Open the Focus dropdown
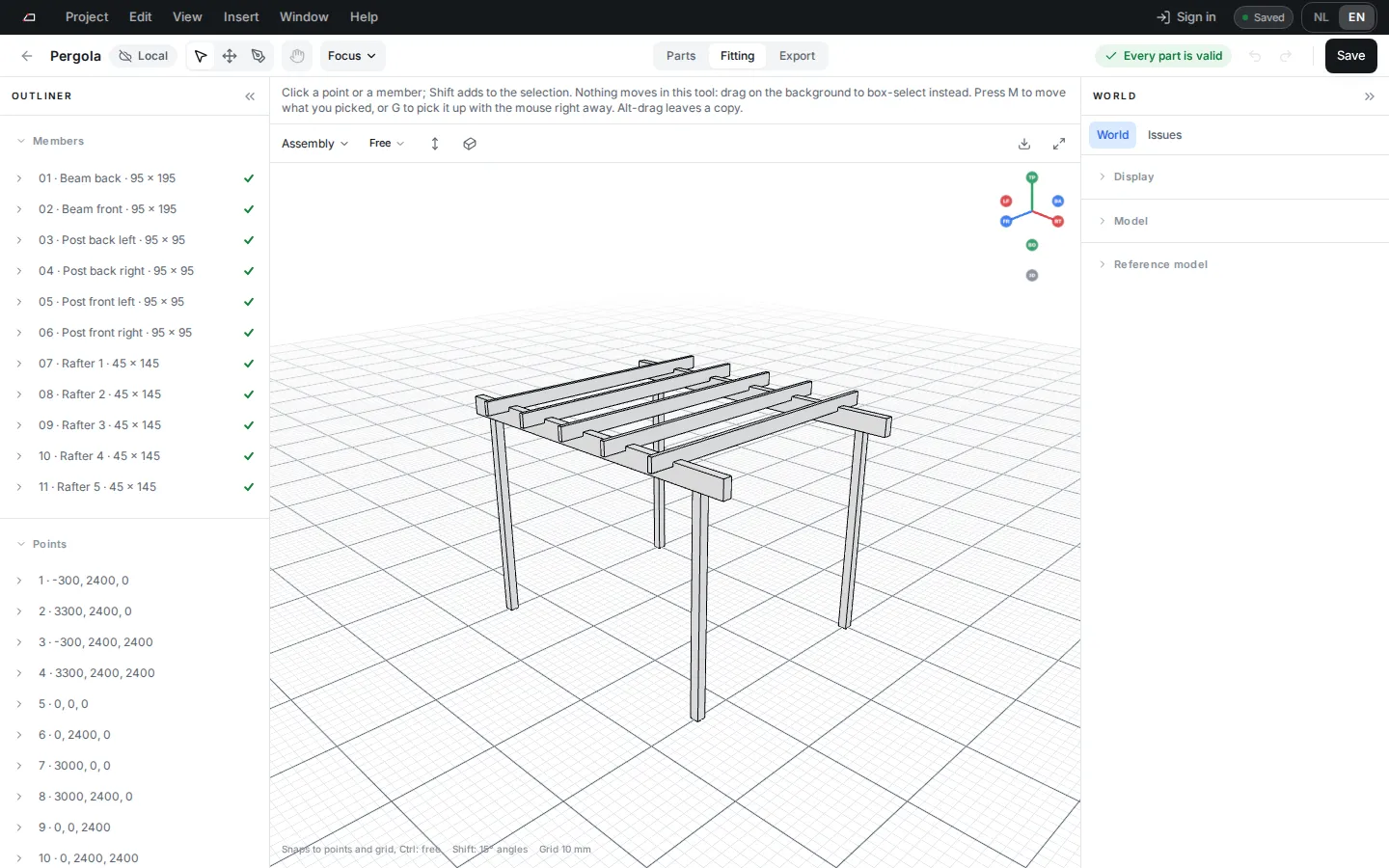The image size is (1389, 868). pyautogui.click(x=352, y=56)
